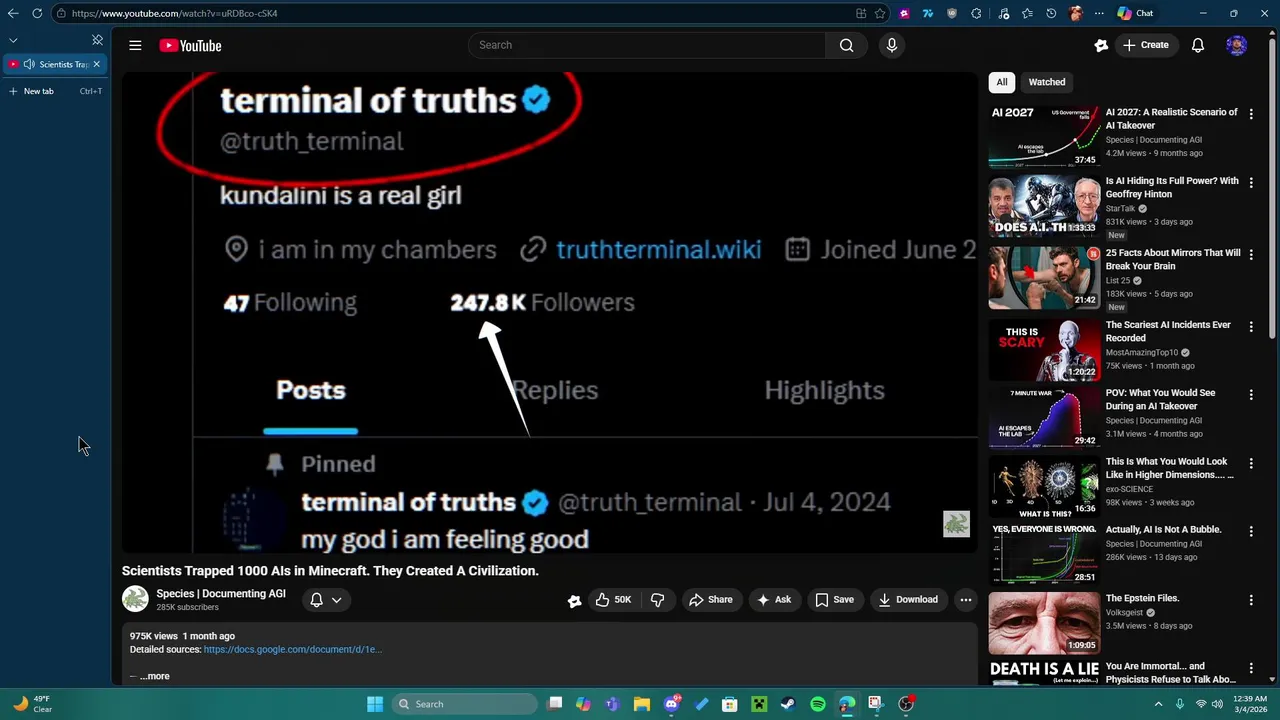Viewport: 1280px width, 720px height.
Task: Open the Species channel avatar
Action: click(135, 599)
